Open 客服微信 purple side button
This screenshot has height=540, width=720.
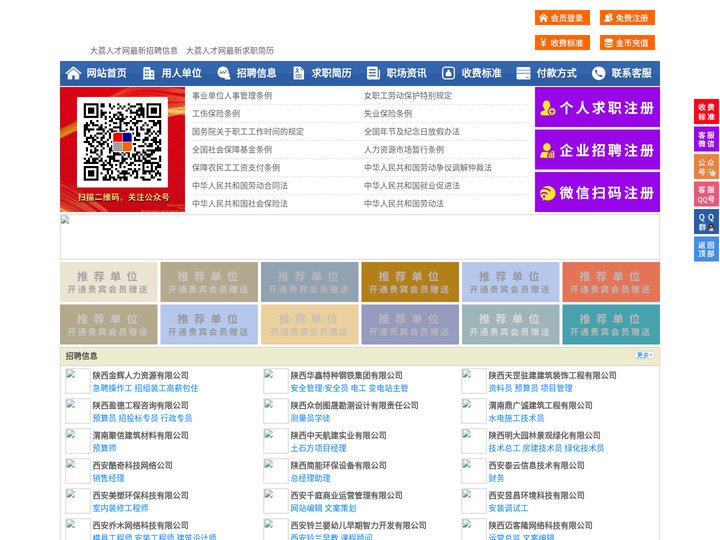coord(706,139)
